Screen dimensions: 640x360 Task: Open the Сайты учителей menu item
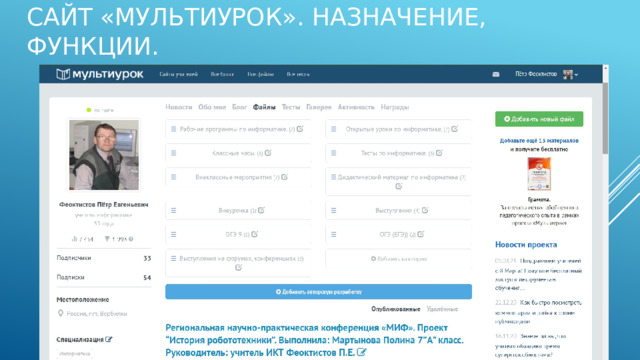(178, 74)
